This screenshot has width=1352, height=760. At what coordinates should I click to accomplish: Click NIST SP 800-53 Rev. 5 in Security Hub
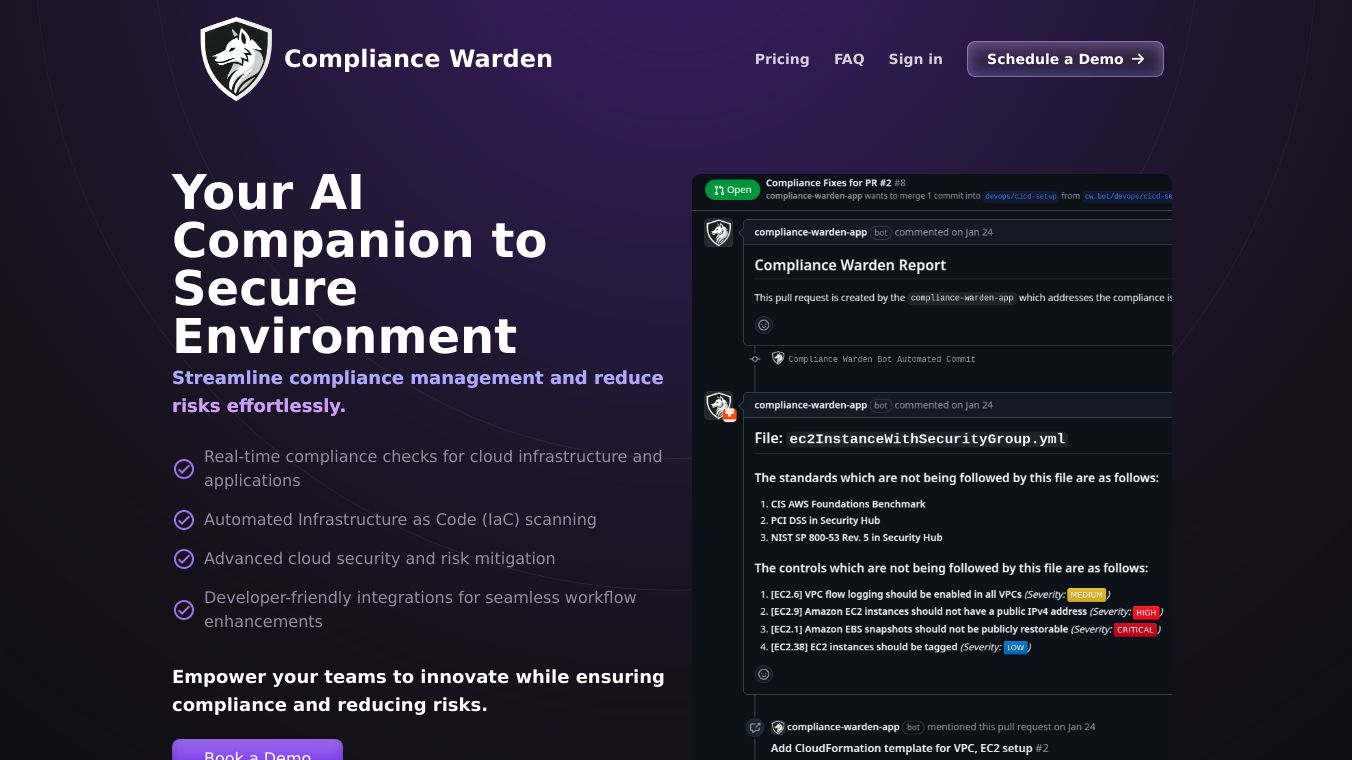[x=856, y=538]
